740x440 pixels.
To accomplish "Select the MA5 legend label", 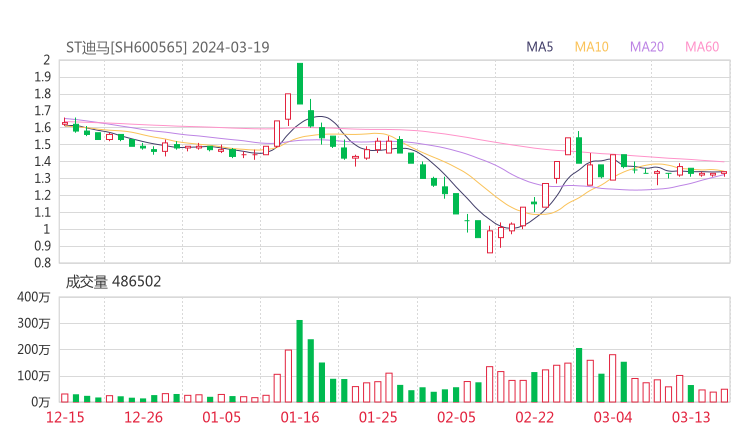I will (x=539, y=47).
